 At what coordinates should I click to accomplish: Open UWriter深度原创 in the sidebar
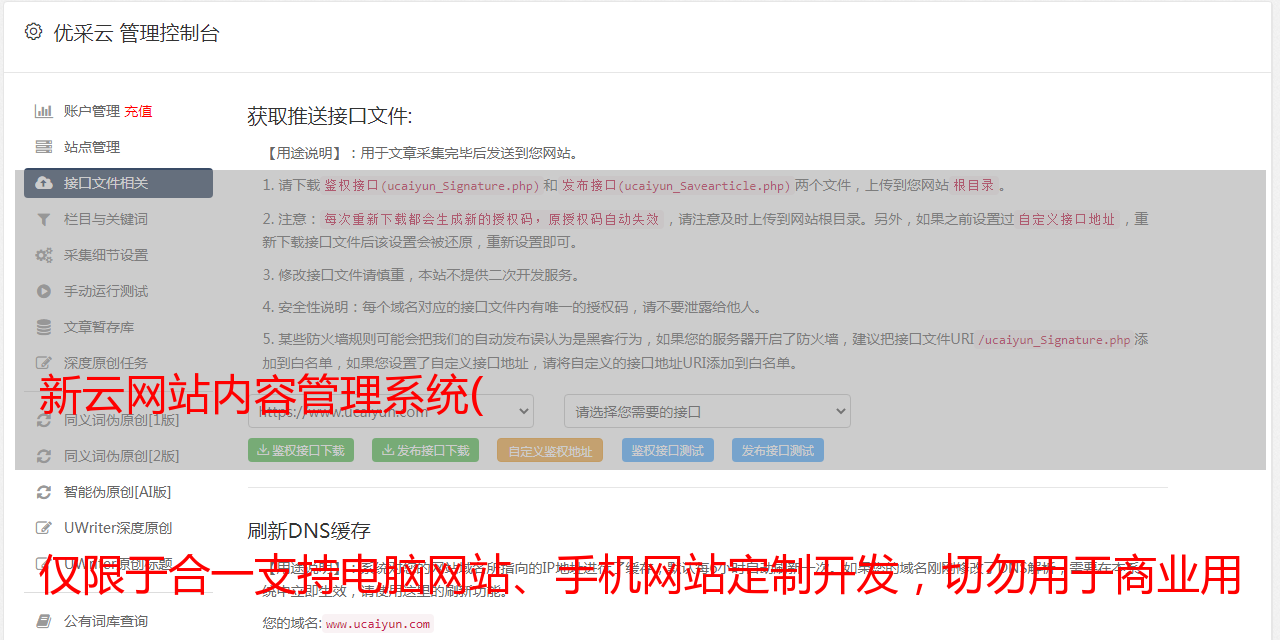pyautogui.click(x=118, y=528)
